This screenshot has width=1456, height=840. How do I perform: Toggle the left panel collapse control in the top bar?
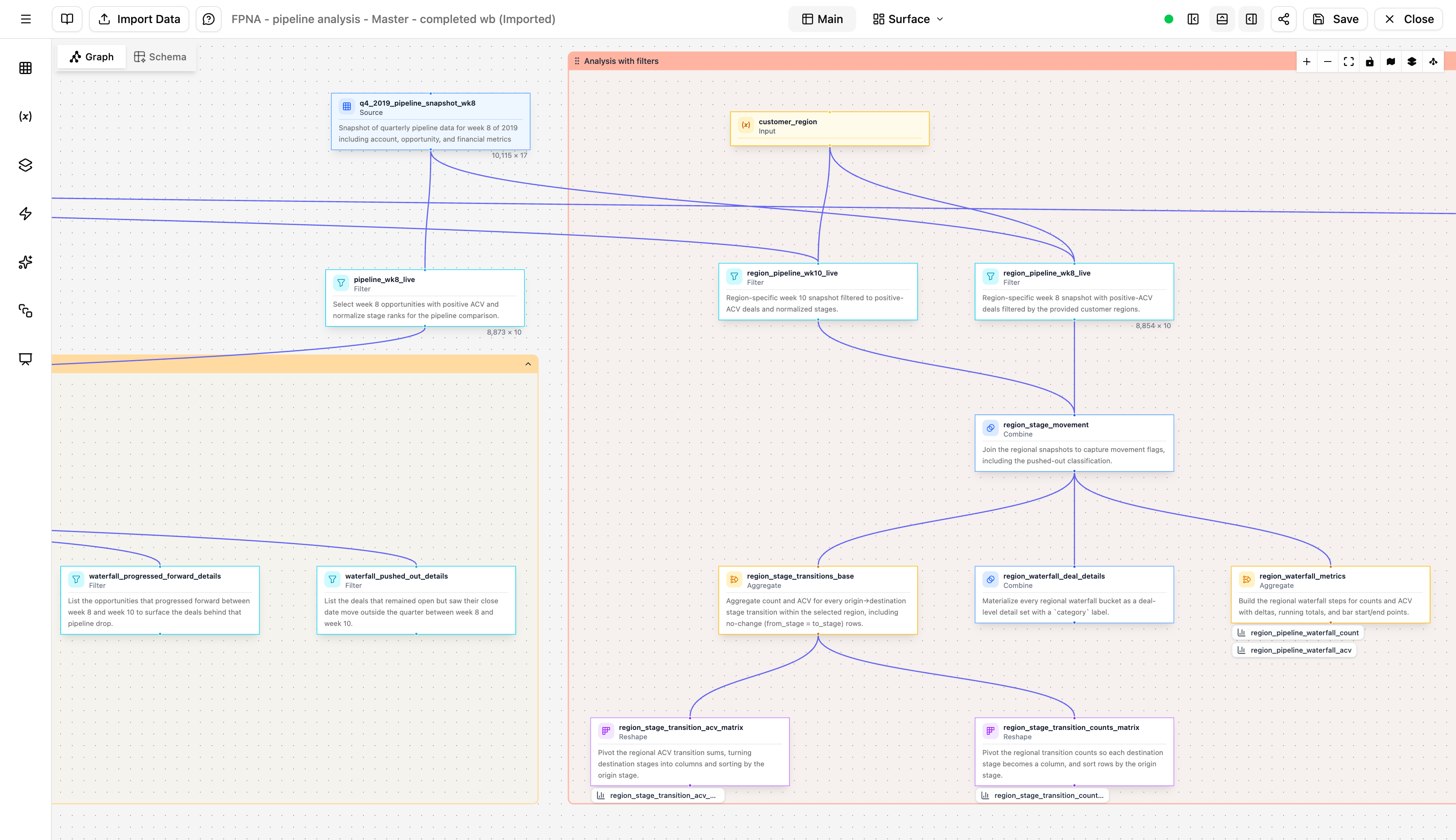tap(1192, 19)
